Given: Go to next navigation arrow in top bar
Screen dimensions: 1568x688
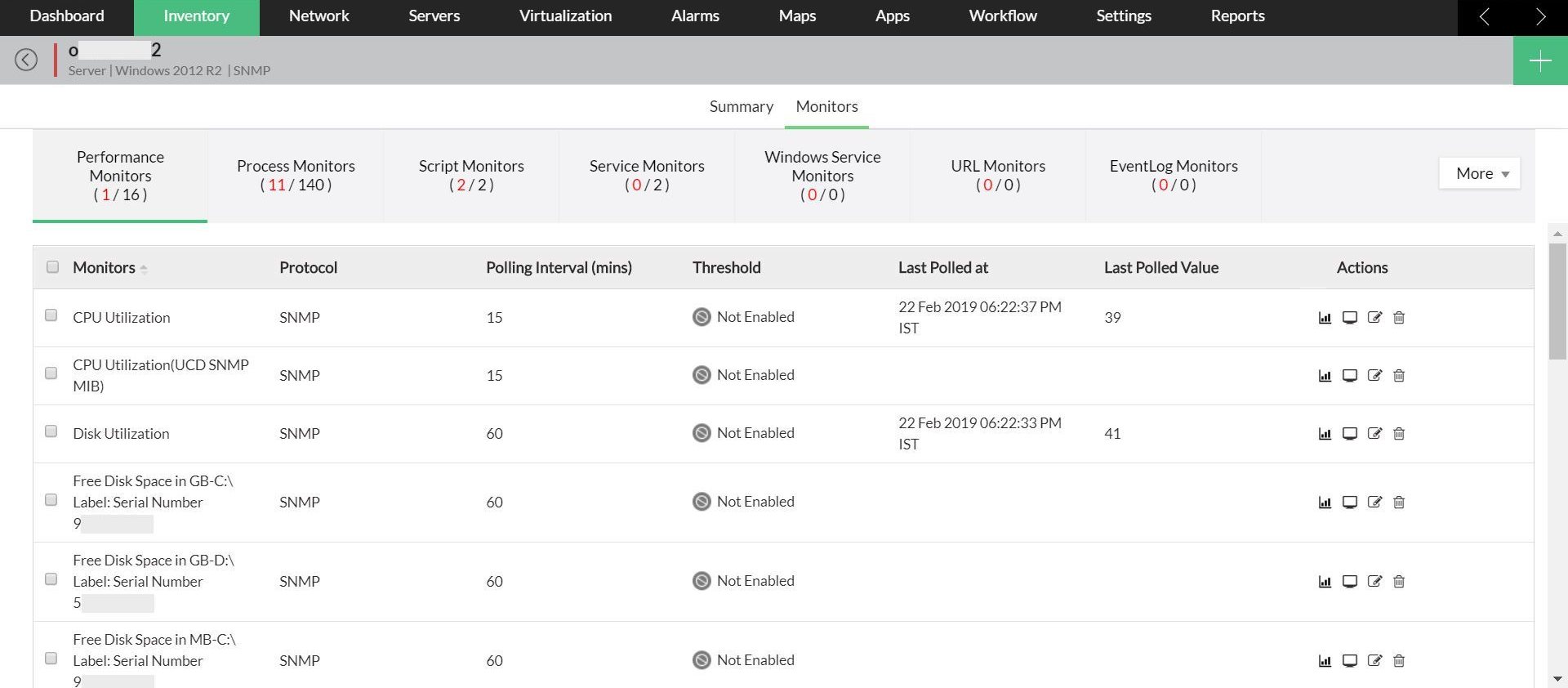Looking at the screenshot, I should (1540, 17).
